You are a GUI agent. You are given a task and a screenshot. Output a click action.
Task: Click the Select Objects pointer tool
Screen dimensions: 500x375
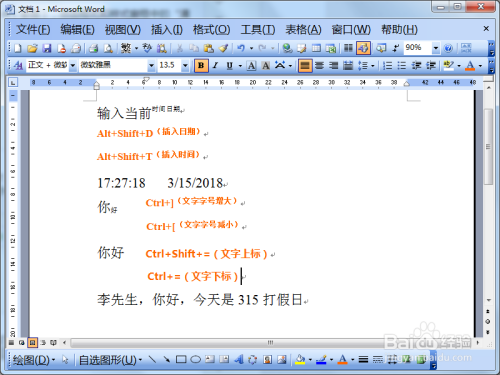pyautogui.click(x=65, y=359)
